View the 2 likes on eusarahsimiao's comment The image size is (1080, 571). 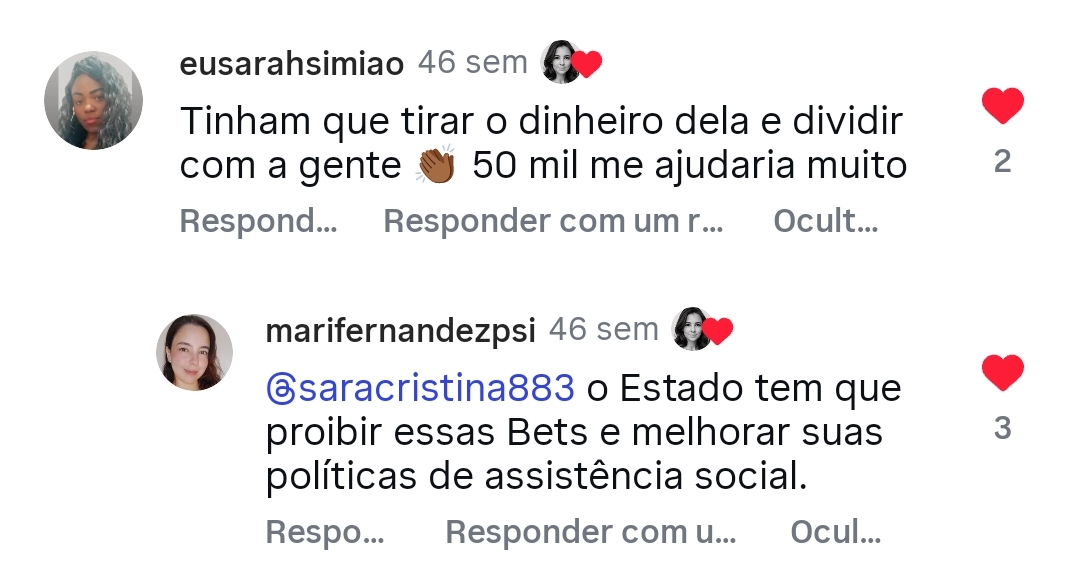1002,161
